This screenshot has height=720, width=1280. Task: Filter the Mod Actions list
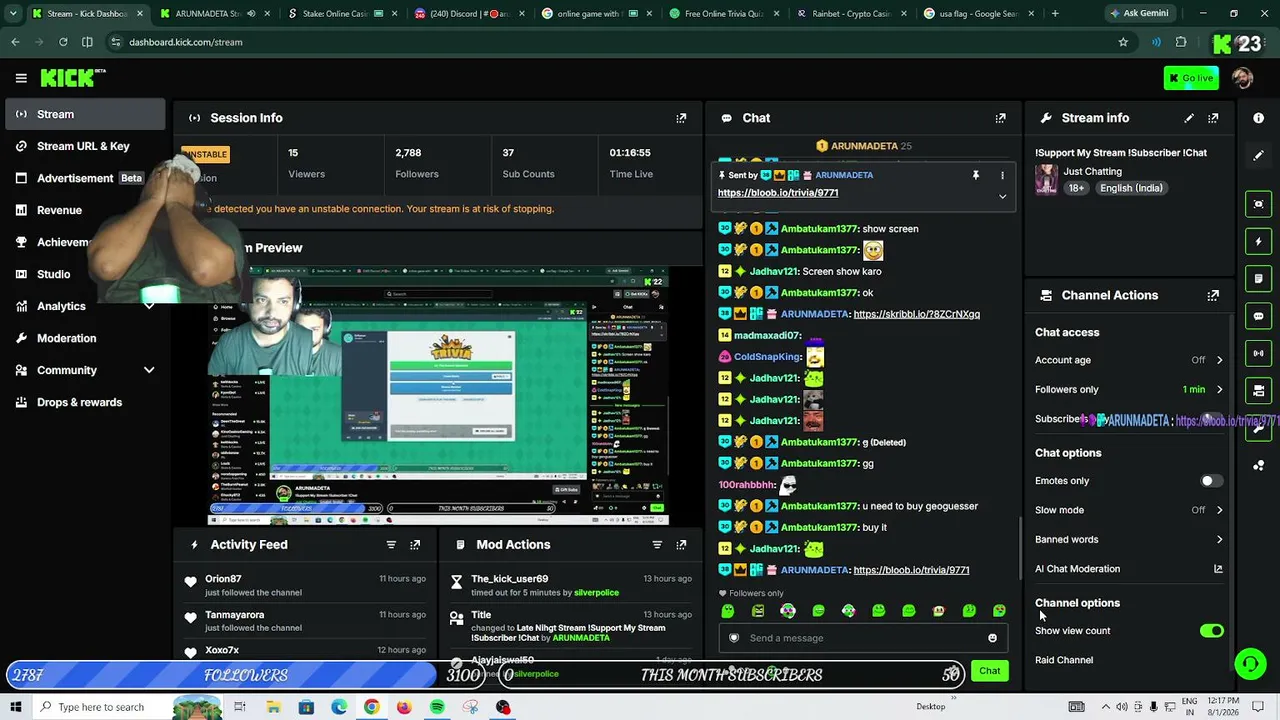tap(657, 545)
